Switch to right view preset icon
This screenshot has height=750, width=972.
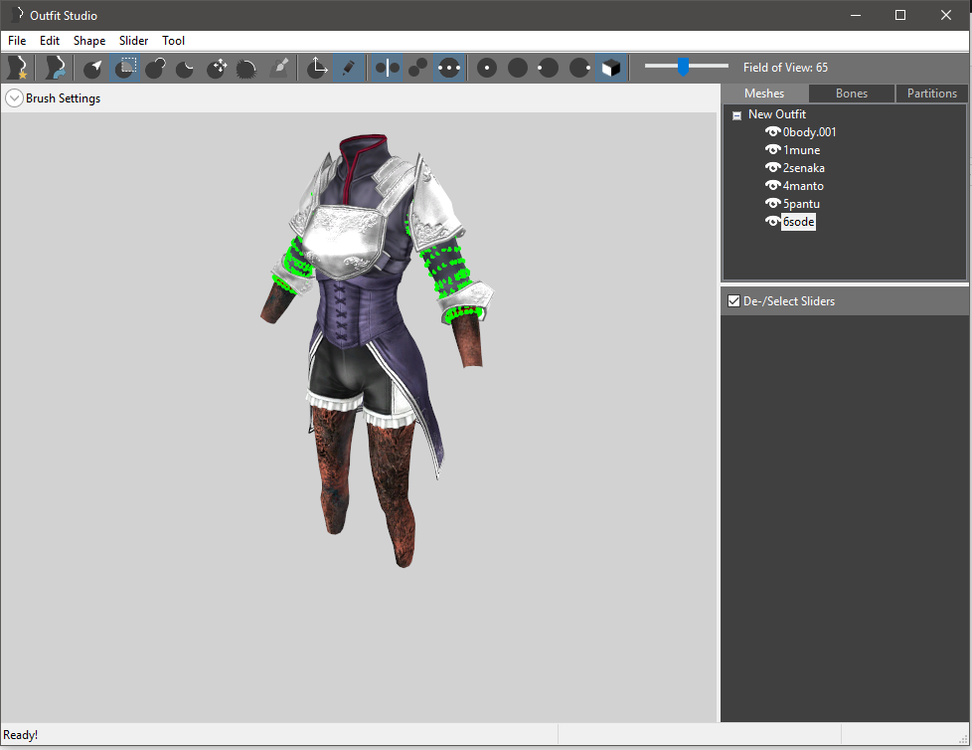580,68
